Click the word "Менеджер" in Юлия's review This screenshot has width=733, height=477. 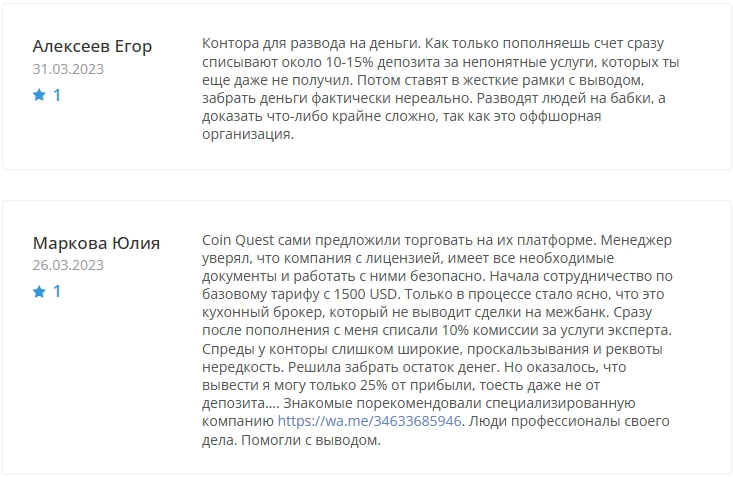coord(636,240)
